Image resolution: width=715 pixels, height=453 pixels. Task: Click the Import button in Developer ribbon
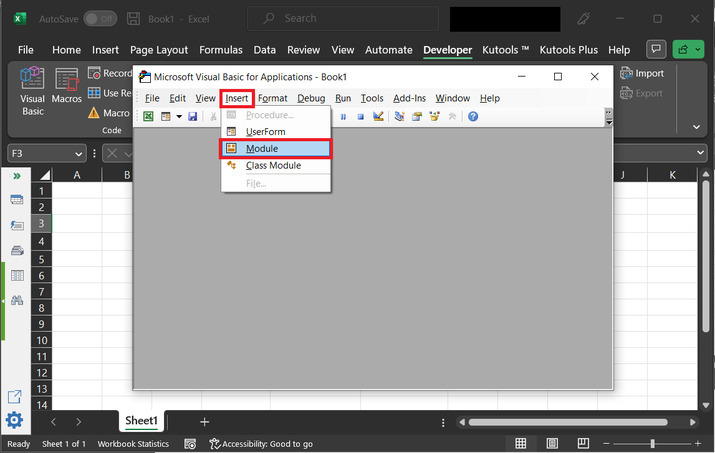642,73
